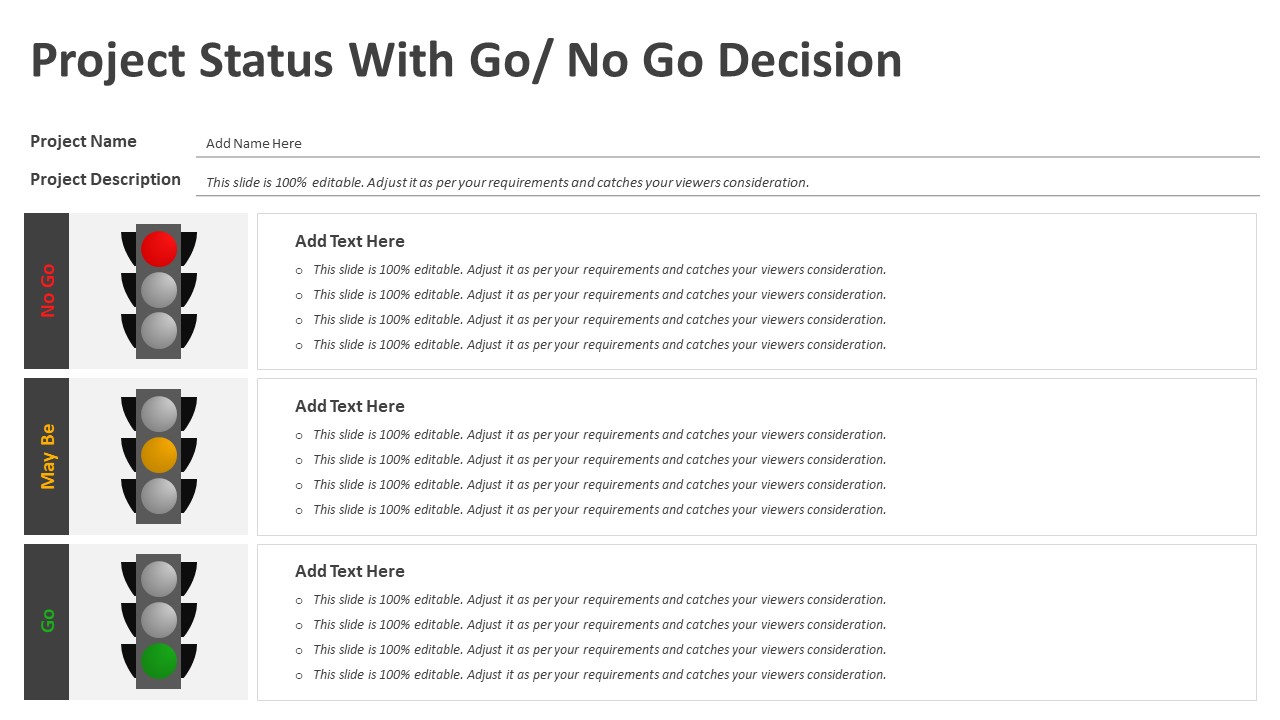Select the top gray light in May Be signal
1280x720 pixels.
click(x=159, y=414)
